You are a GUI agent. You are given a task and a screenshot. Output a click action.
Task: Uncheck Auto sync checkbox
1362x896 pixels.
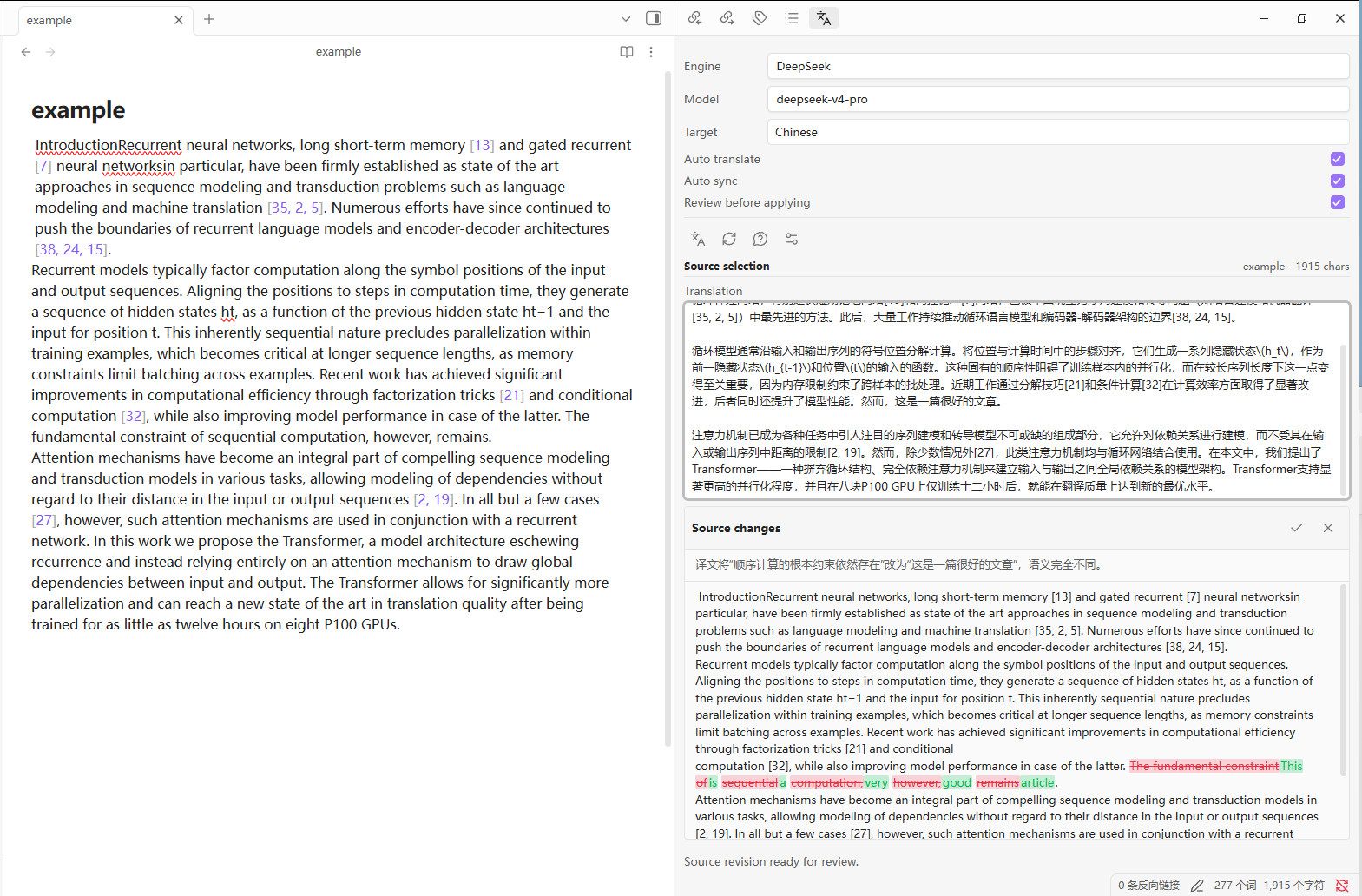point(1338,181)
